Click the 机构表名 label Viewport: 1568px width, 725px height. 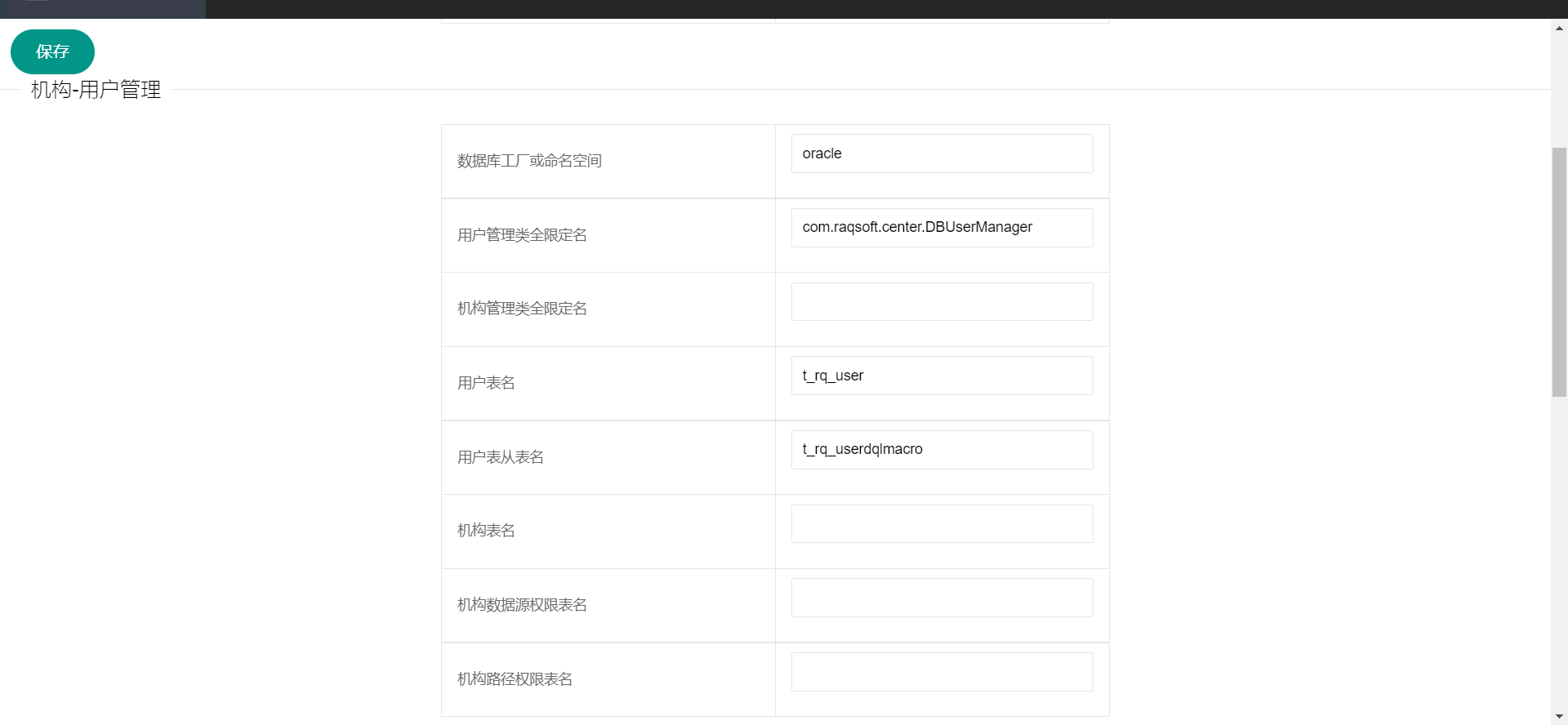click(486, 531)
